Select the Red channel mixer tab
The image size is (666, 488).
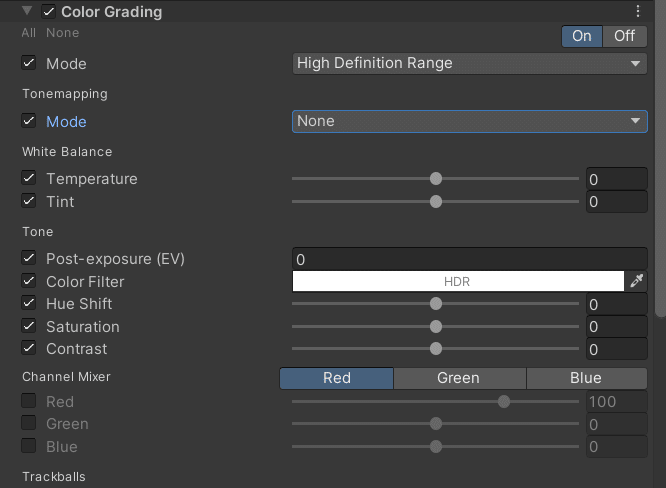click(337, 378)
